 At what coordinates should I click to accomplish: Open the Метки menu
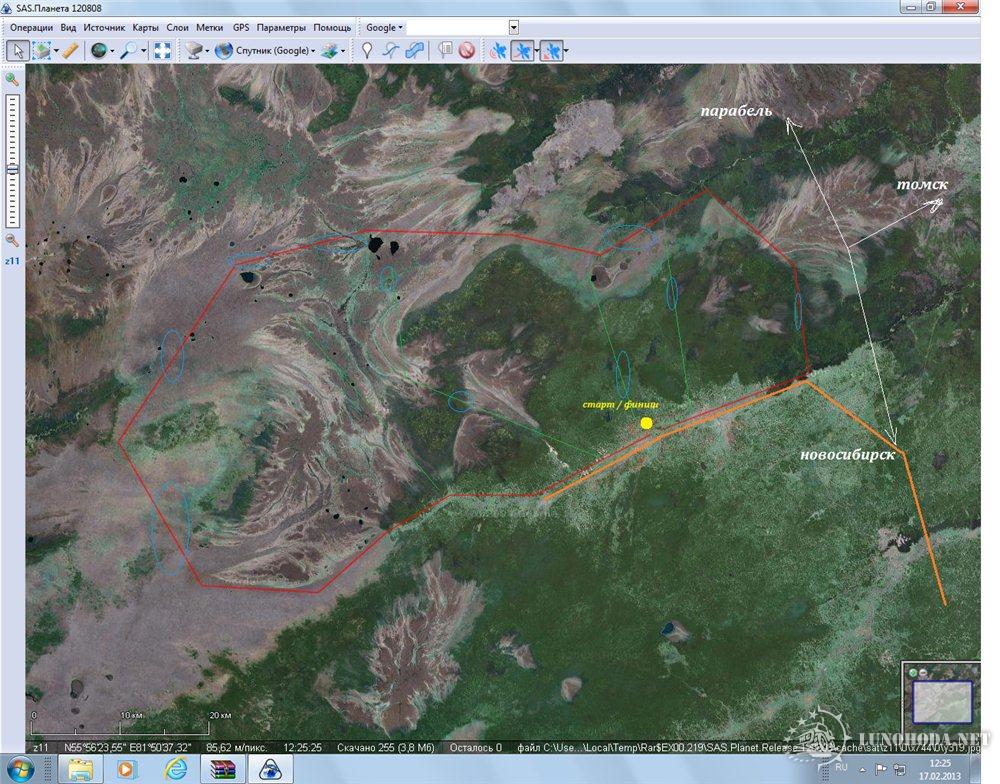click(210, 28)
